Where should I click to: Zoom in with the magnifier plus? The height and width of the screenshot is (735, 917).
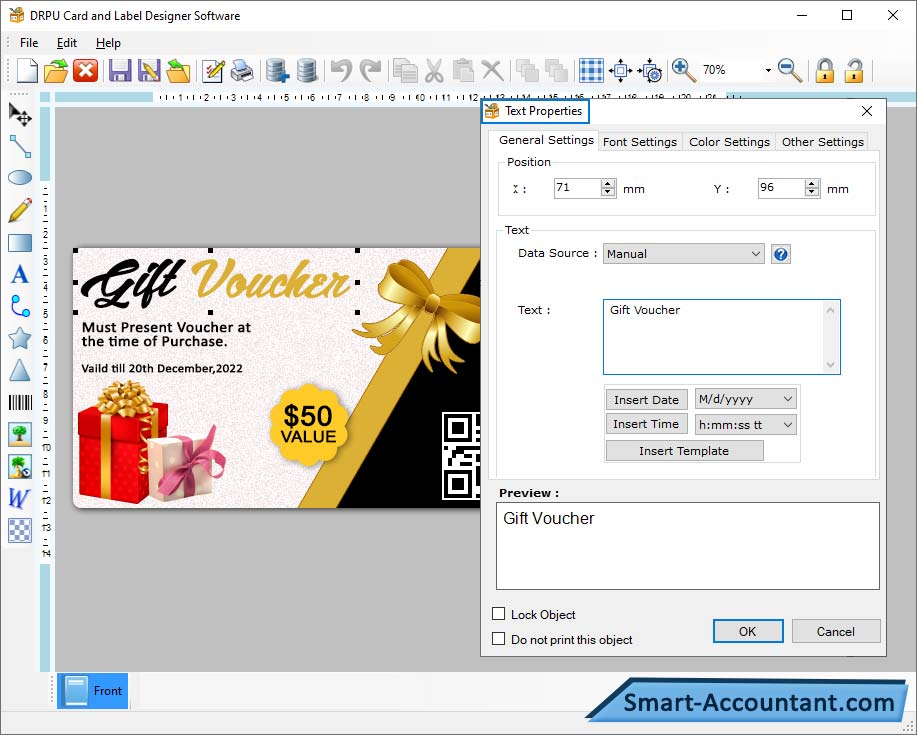[683, 71]
